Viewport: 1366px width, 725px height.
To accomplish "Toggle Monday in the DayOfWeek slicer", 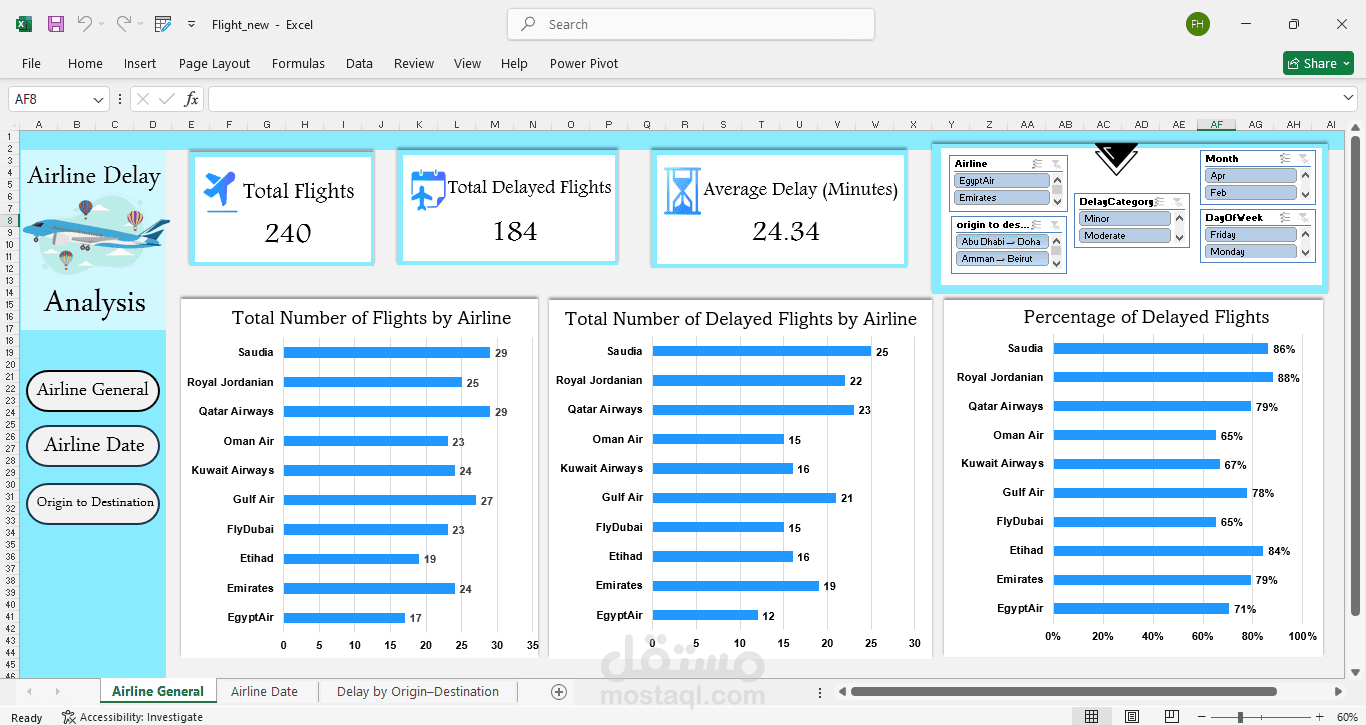I will [x=1250, y=252].
